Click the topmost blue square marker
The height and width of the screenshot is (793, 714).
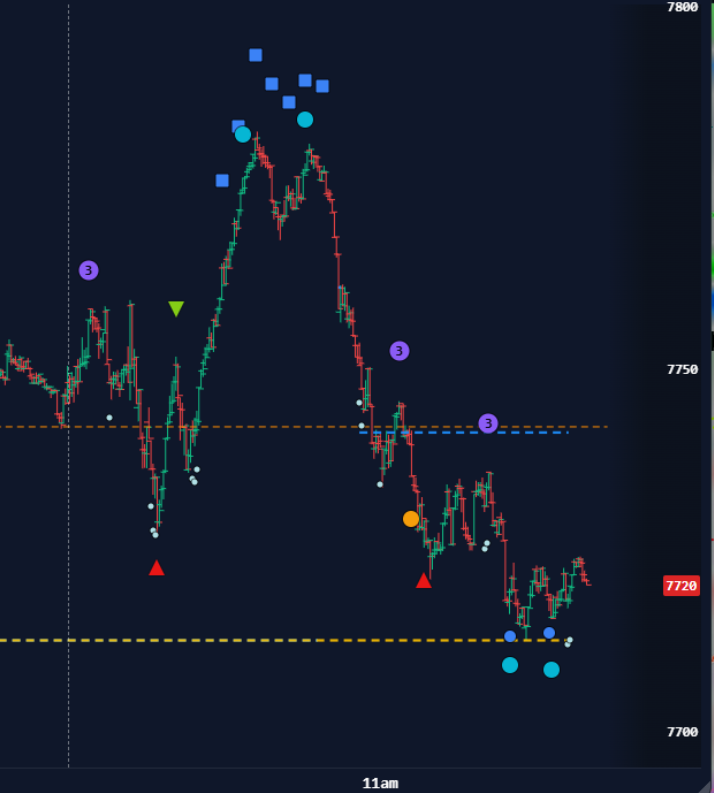point(256,55)
